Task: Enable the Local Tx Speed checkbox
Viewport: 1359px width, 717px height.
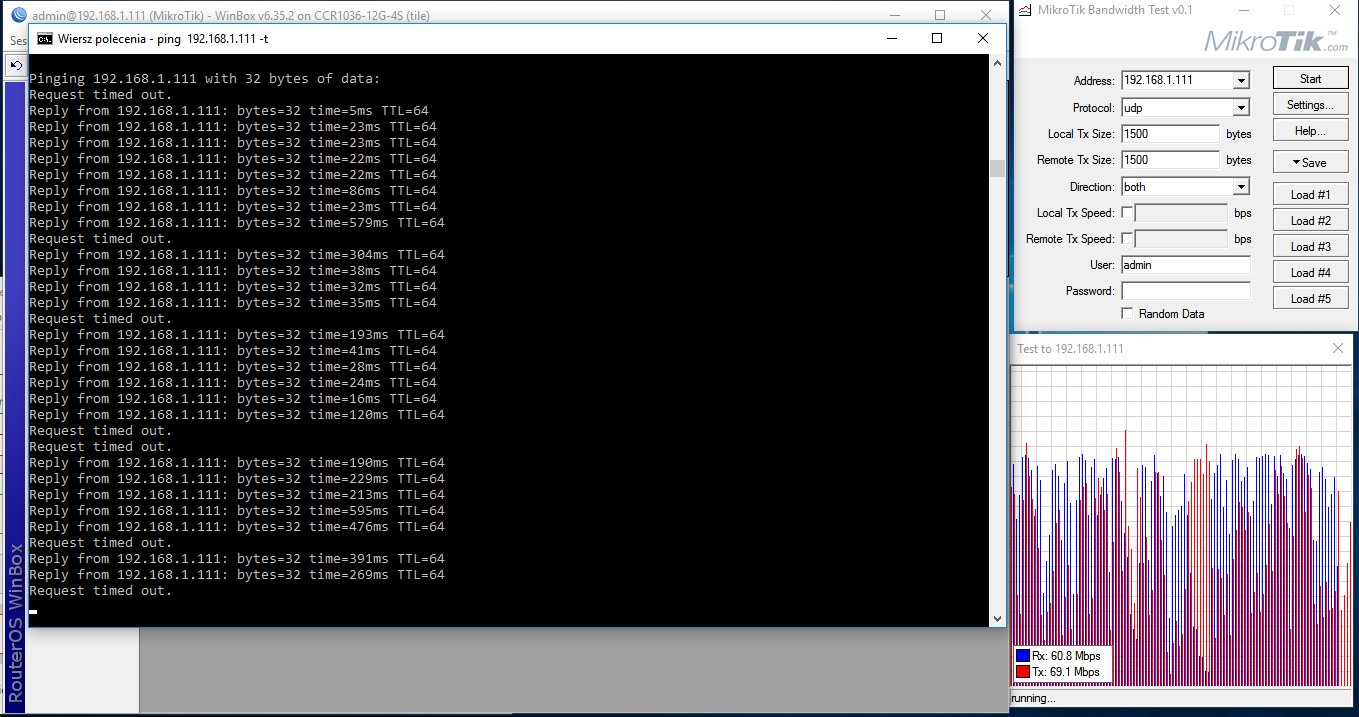Action: coord(1127,212)
